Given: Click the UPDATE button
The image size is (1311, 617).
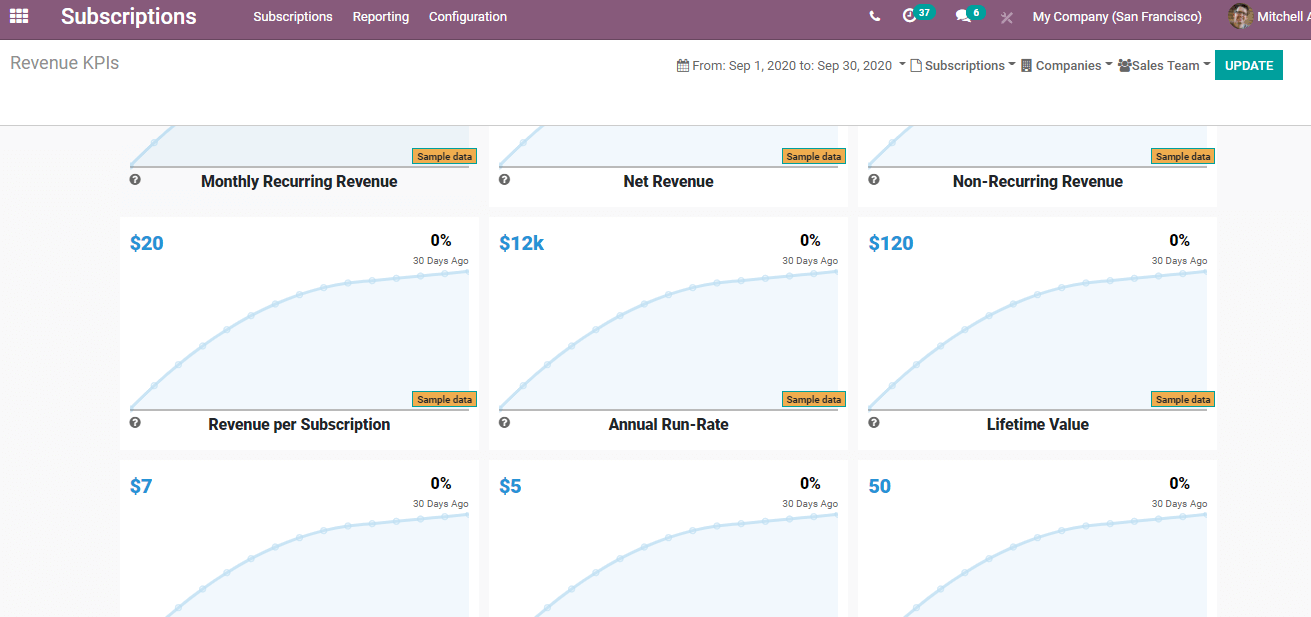Looking at the screenshot, I should pyautogui.click(x=1249, y=65).
